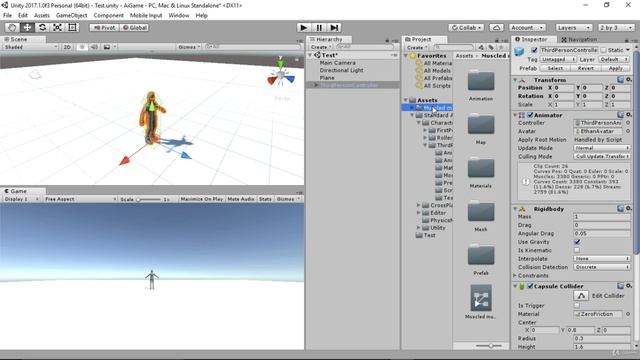This screenshot has width=640, height=360.
Task: Click the prefab Apply button
Action: pos(616,68)
